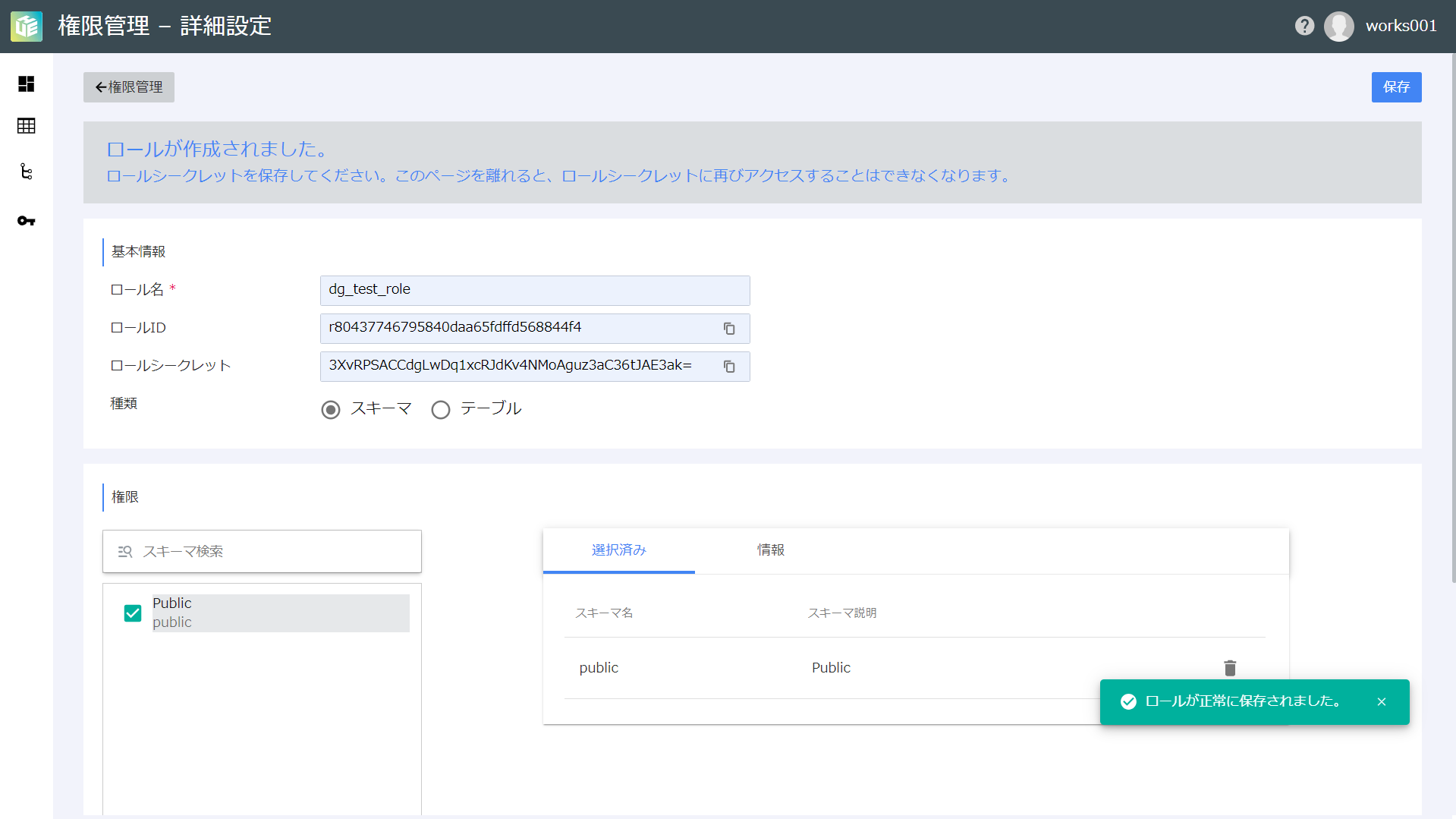
Task: Click the ロール名 input field
Action: pyautogui.click(x=534, y=290)
